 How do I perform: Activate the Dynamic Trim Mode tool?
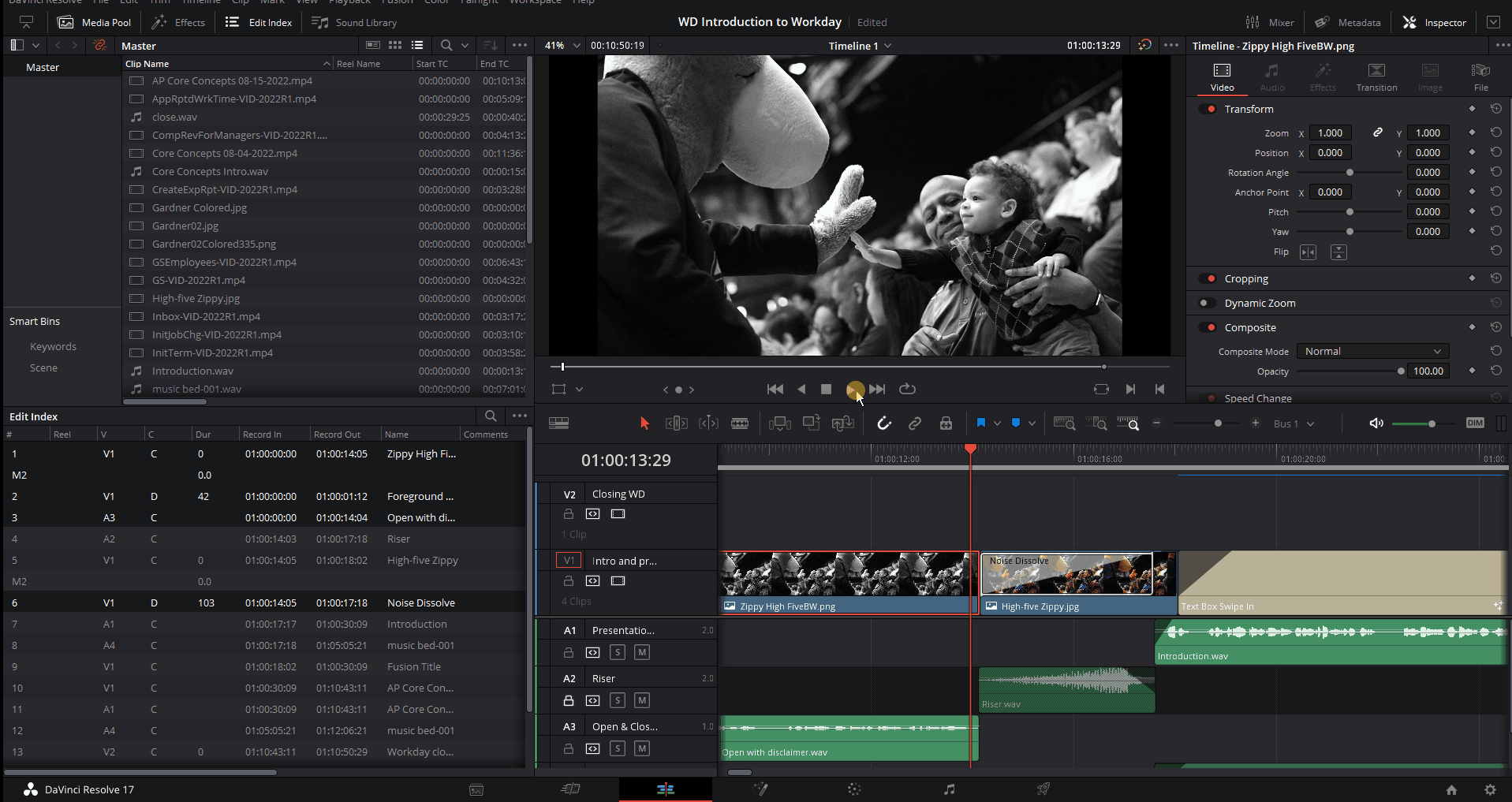[x=708, y=423]
